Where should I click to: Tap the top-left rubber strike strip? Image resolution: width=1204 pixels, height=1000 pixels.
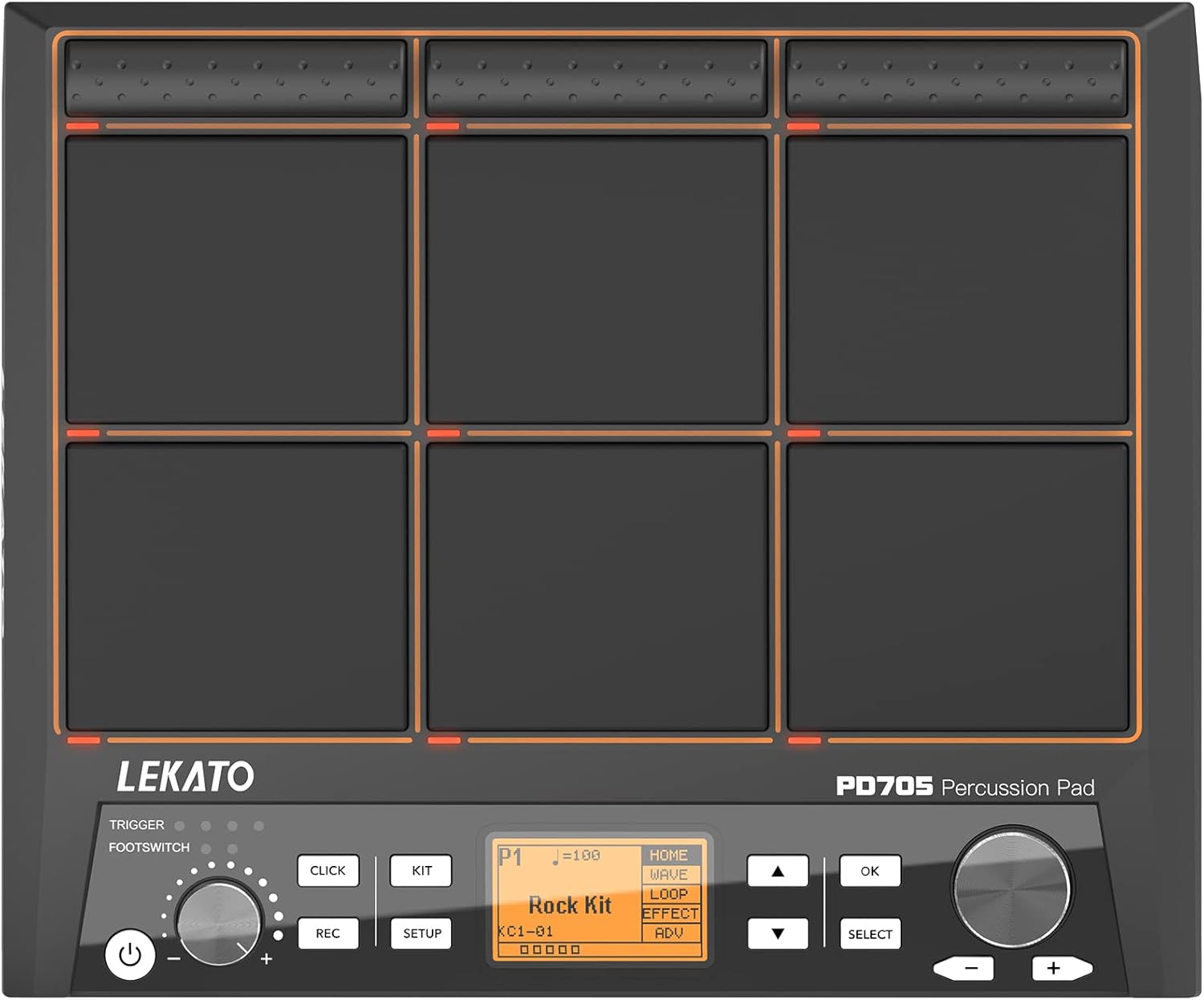click(237, 76)
